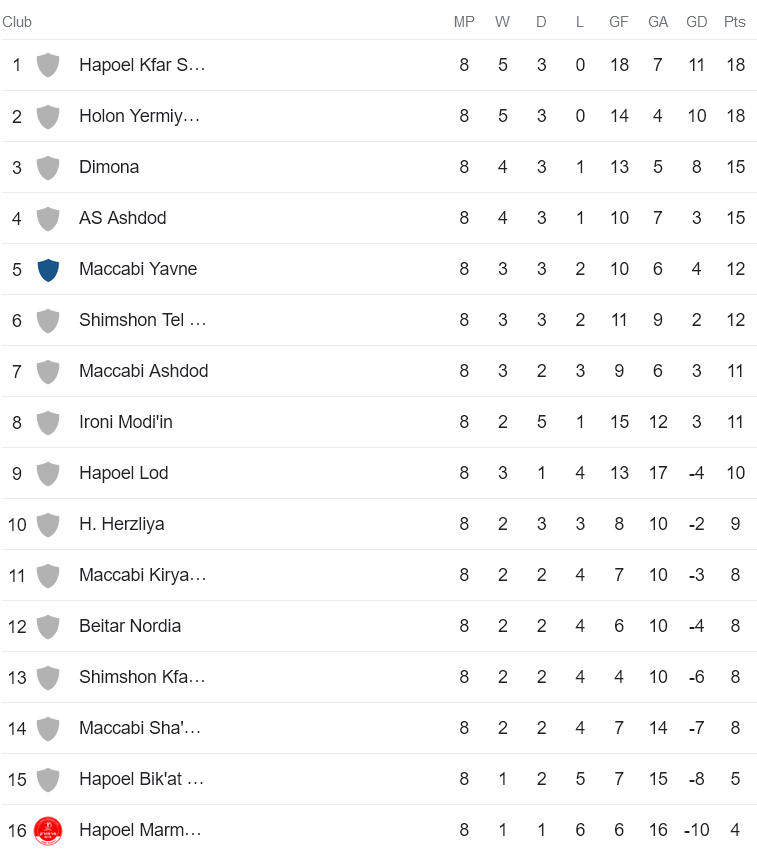Viewport: 757px width, 860px height.
Task: Click the Dimona club crest icon
Action: coord(48,167)
